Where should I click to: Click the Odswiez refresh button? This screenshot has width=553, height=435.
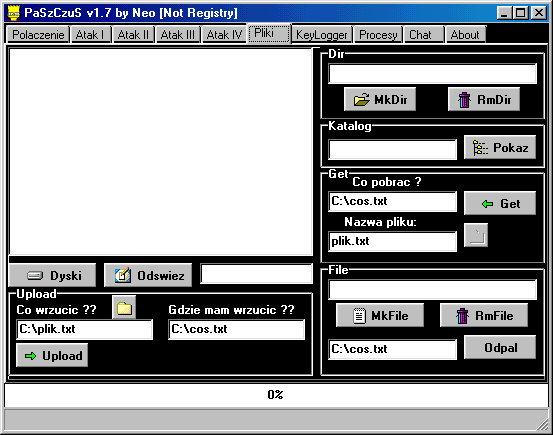click(148, 275)
